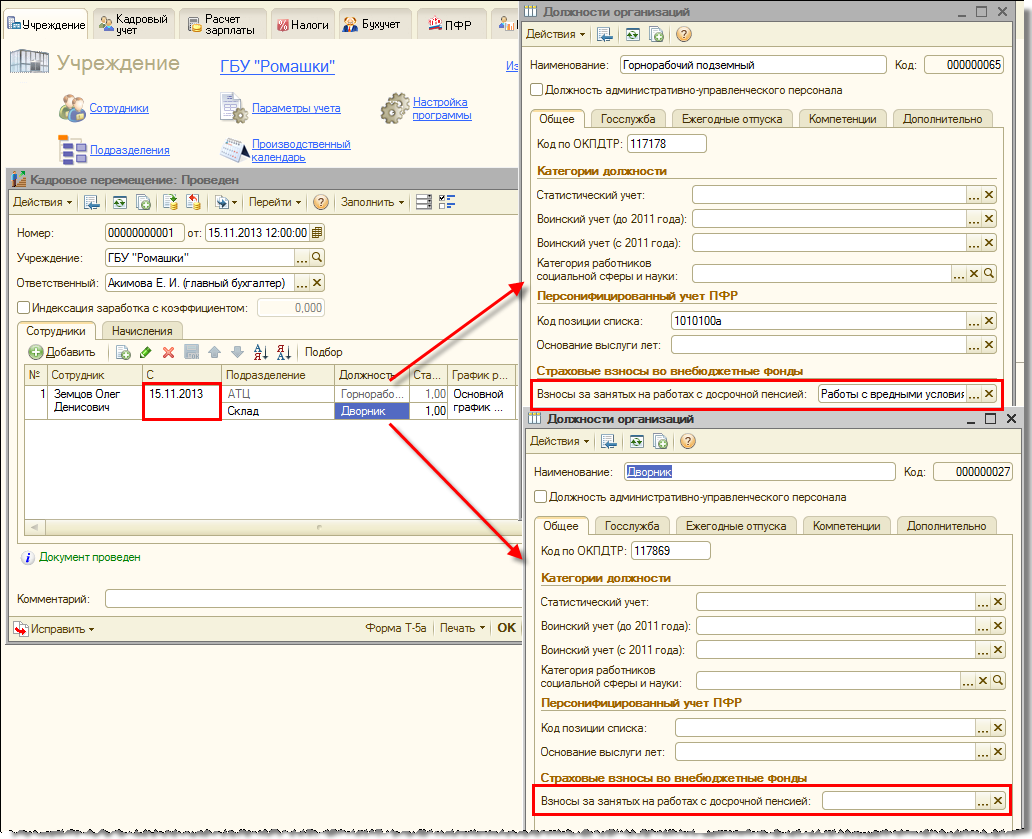Open the Подразделения link
The image size is (1032, 839).
click(130, 150)
